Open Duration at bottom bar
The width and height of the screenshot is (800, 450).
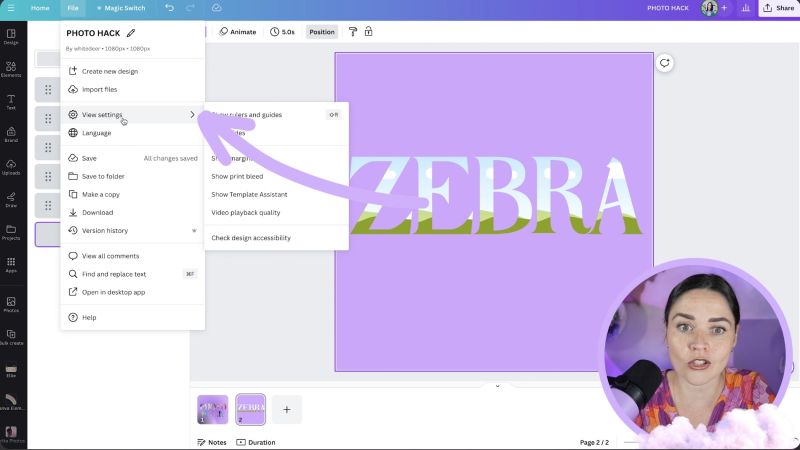(256, 442)
